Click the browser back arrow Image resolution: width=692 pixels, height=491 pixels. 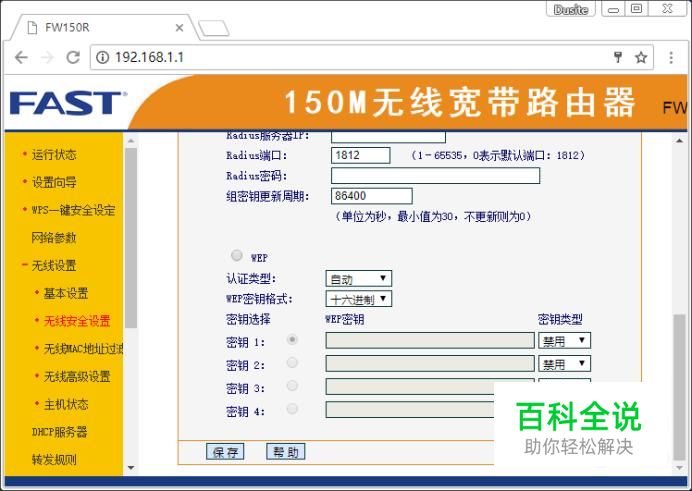(21, 57)
